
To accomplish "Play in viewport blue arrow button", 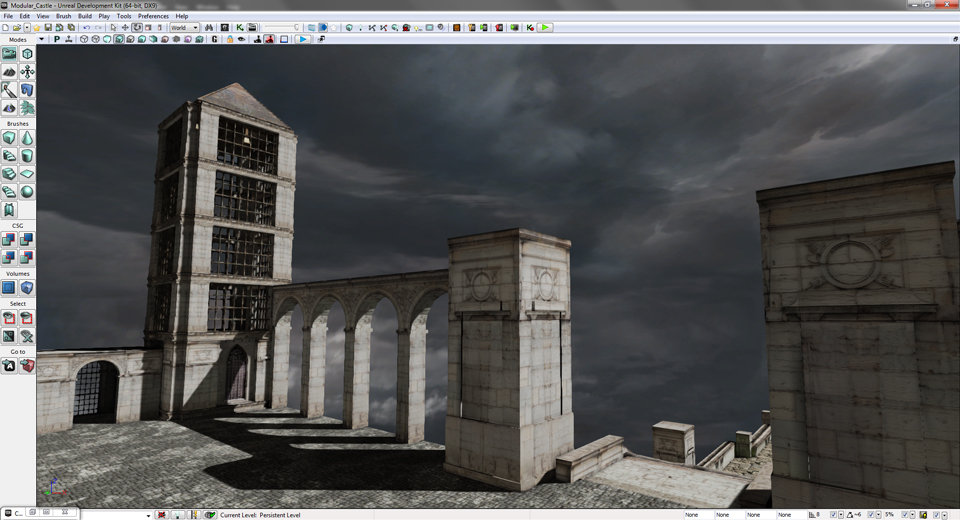I will (302, 39).
